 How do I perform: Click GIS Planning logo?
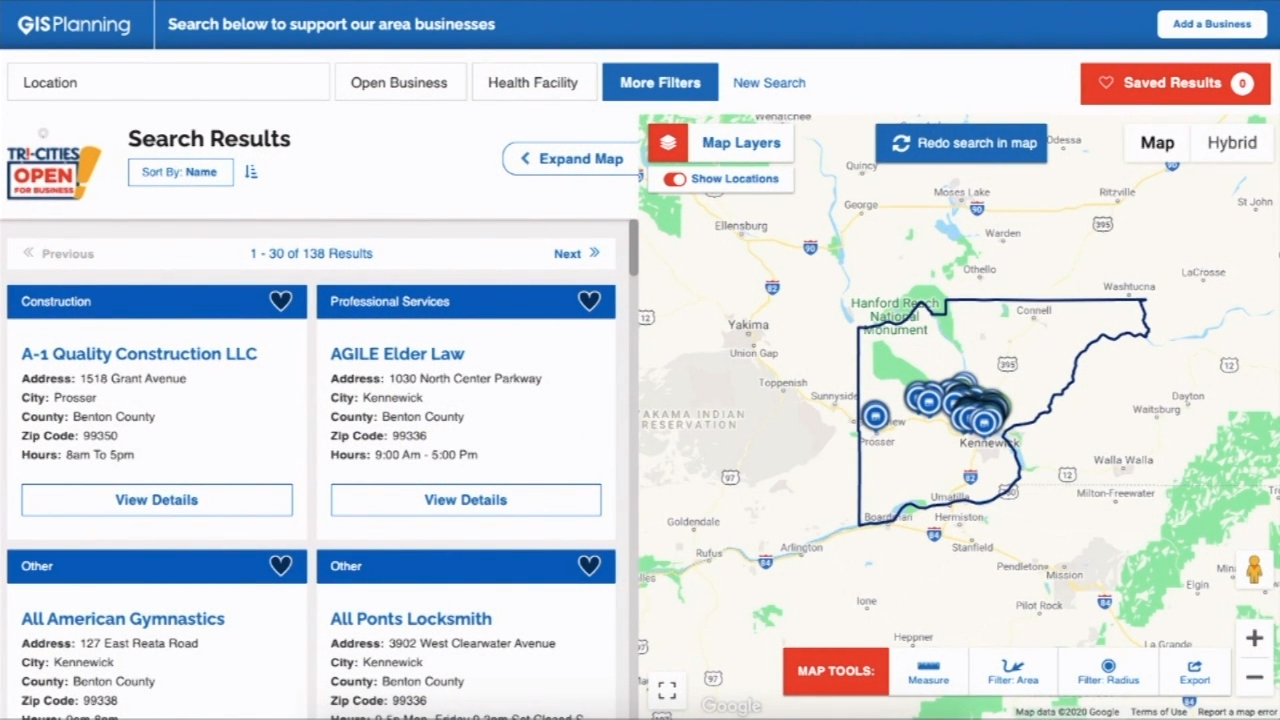74,24
